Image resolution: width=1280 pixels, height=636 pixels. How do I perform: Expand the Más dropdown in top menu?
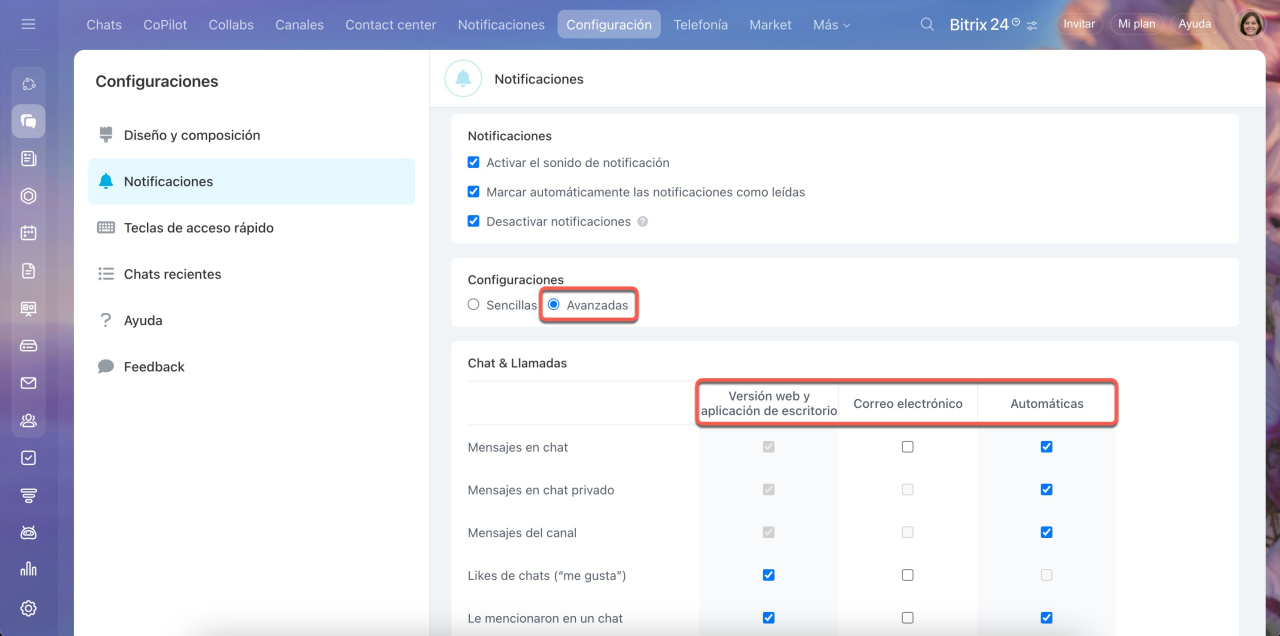click(832, 25)
